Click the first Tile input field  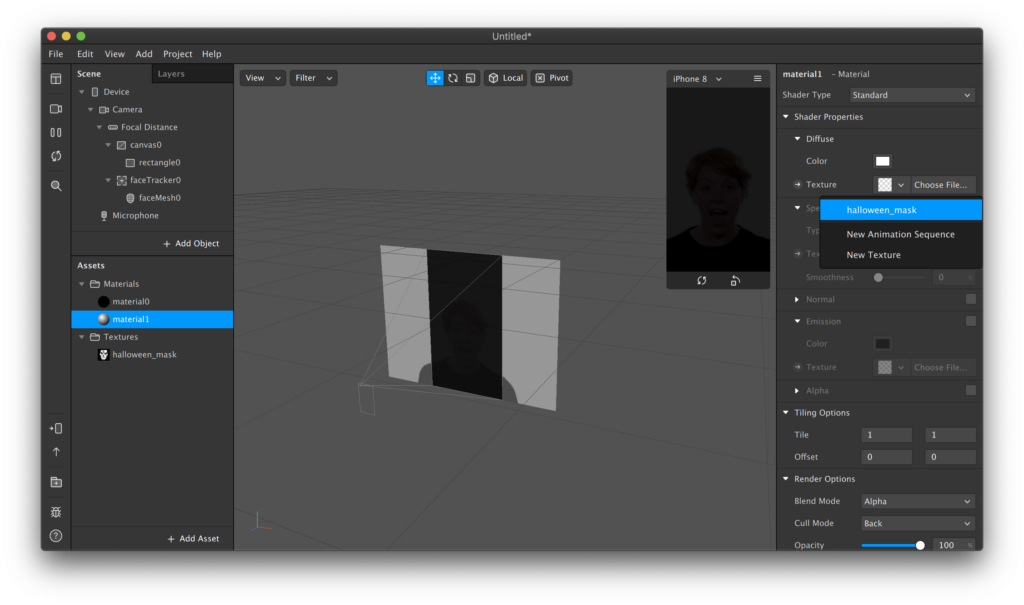[886, 435]
